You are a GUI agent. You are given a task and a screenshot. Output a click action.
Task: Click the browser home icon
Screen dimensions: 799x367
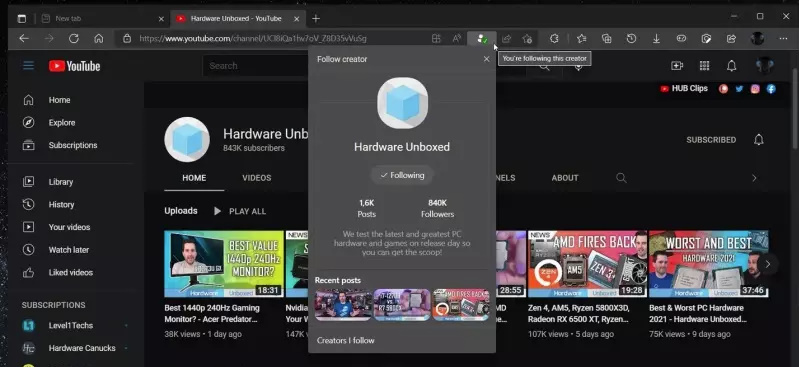99,38
